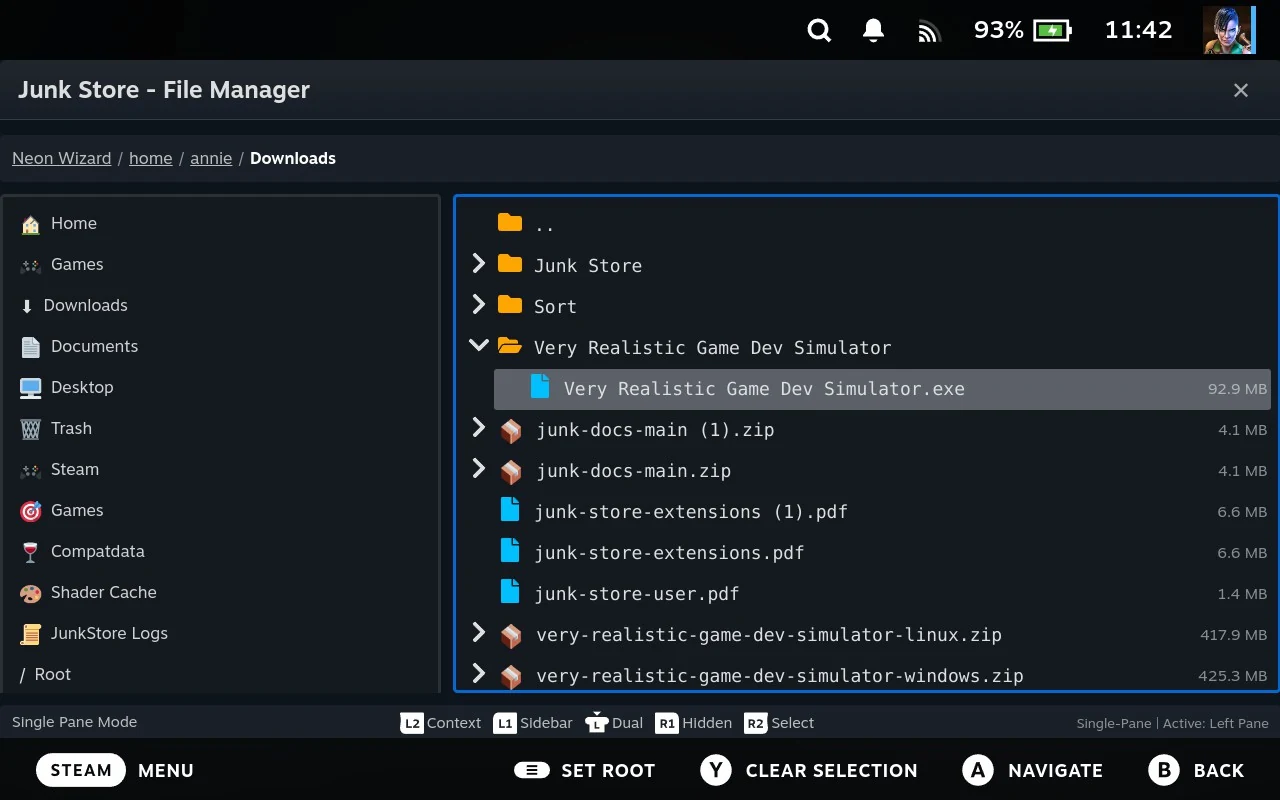Open Desktop monitor icon in sidebar
Image resolution: width=1280 pixels, height=800 pixels.
click(31, 388)
